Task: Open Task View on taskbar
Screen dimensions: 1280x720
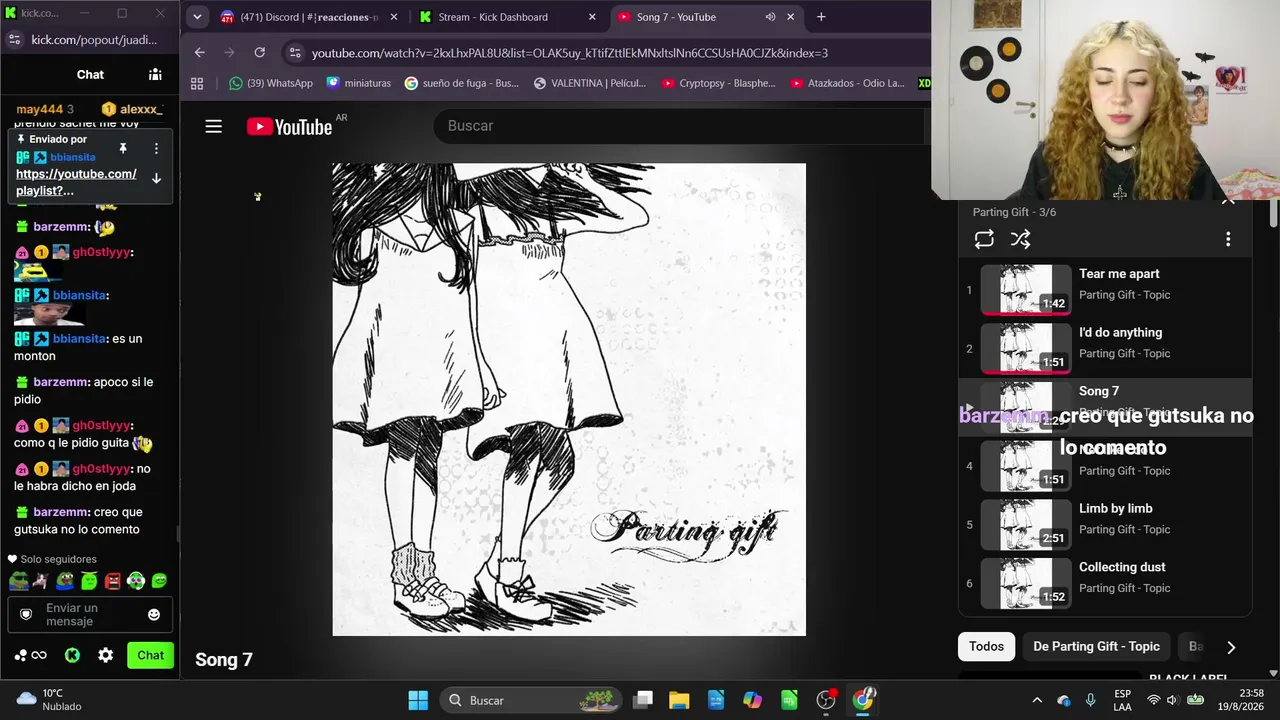Action: click(643, 700)
